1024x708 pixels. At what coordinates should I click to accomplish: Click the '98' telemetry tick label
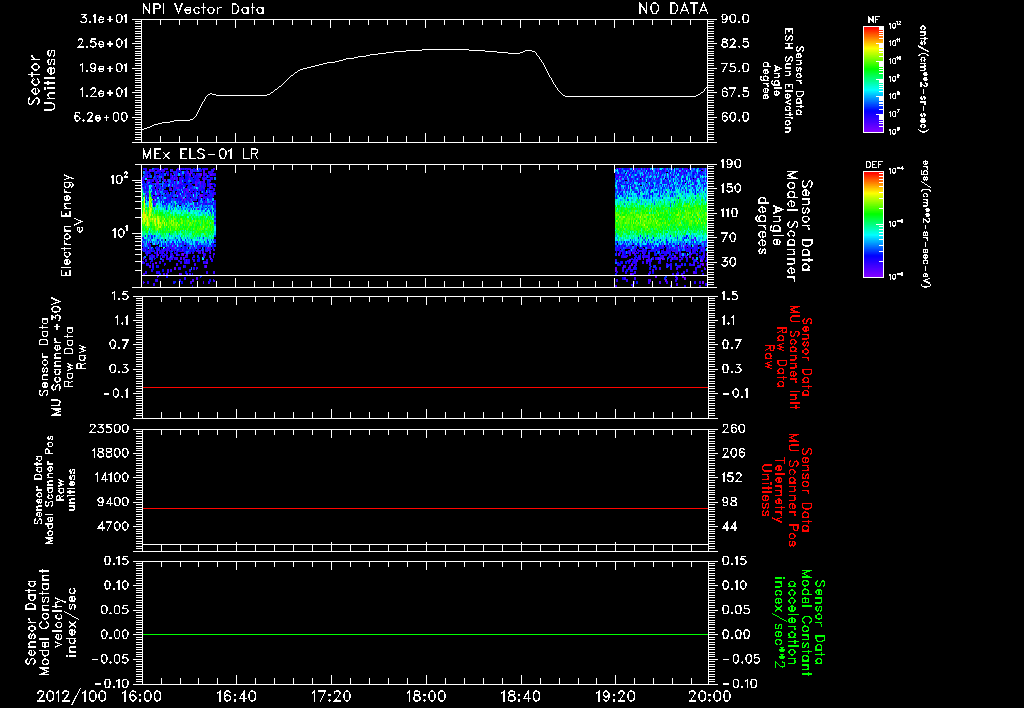click(729, 502)
